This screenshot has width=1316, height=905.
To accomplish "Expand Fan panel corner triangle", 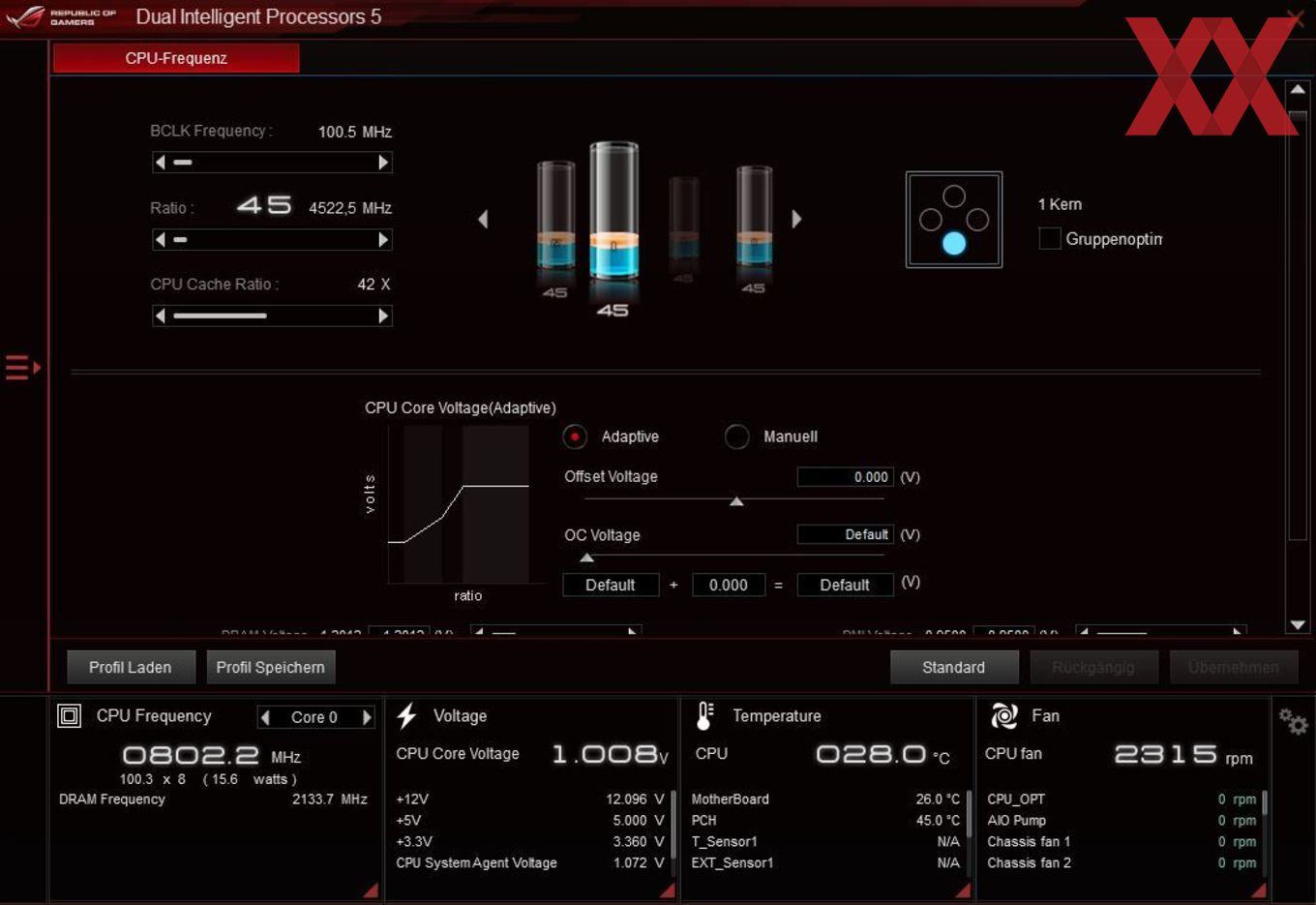I will 1258,890.
